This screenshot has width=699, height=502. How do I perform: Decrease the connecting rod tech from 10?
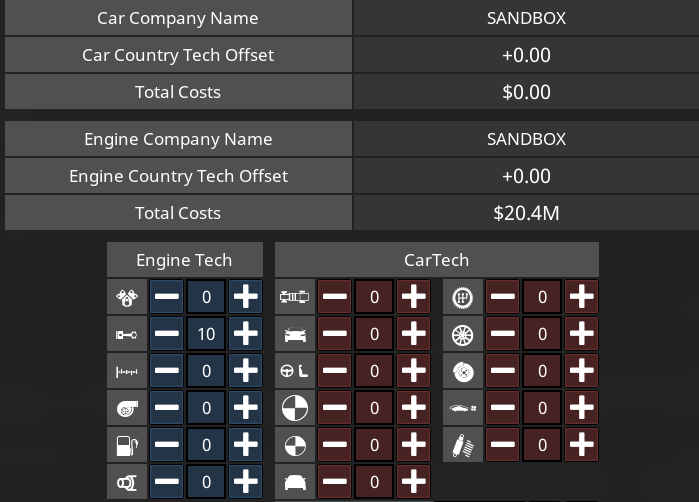point(167,334)
